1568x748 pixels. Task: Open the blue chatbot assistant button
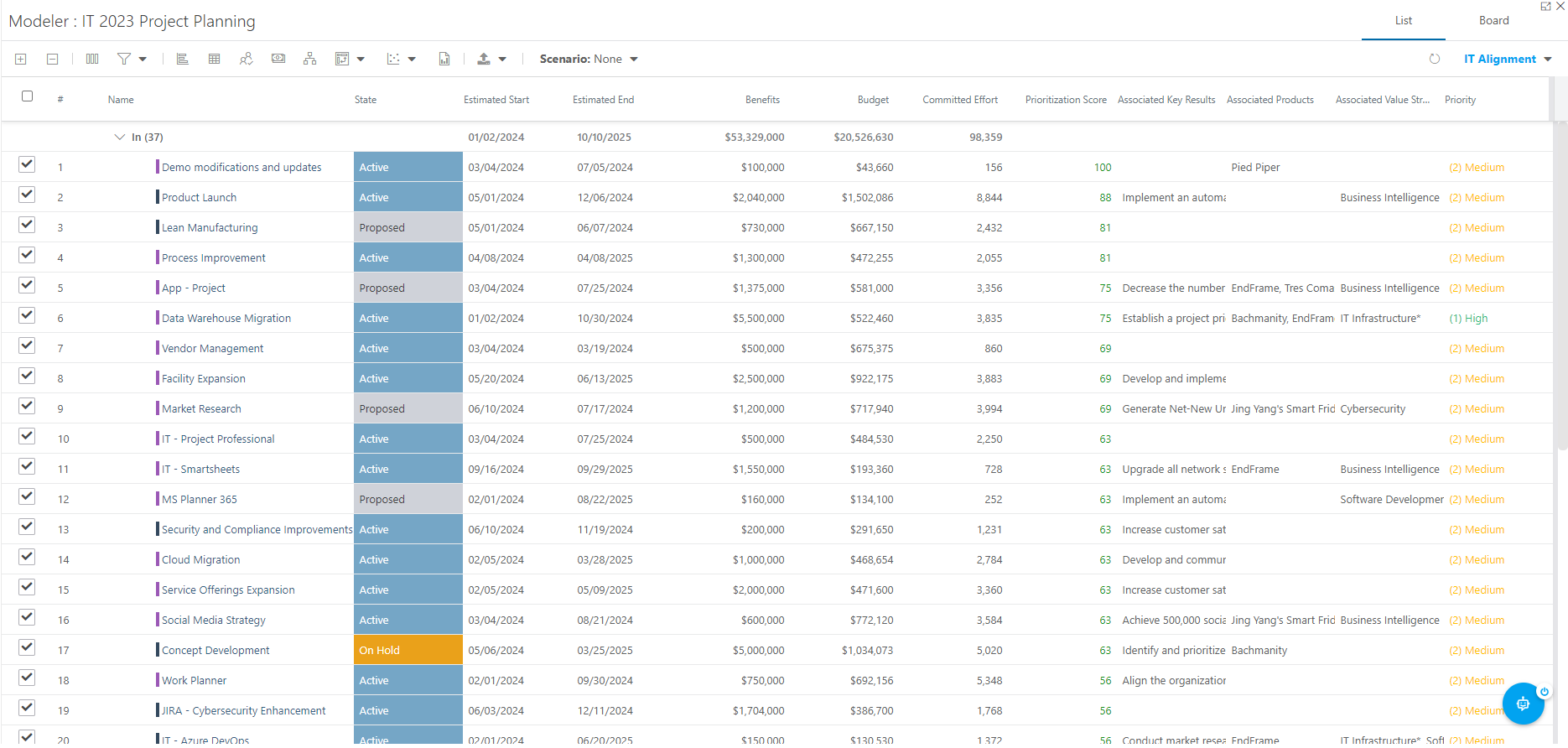(1524, 704)
